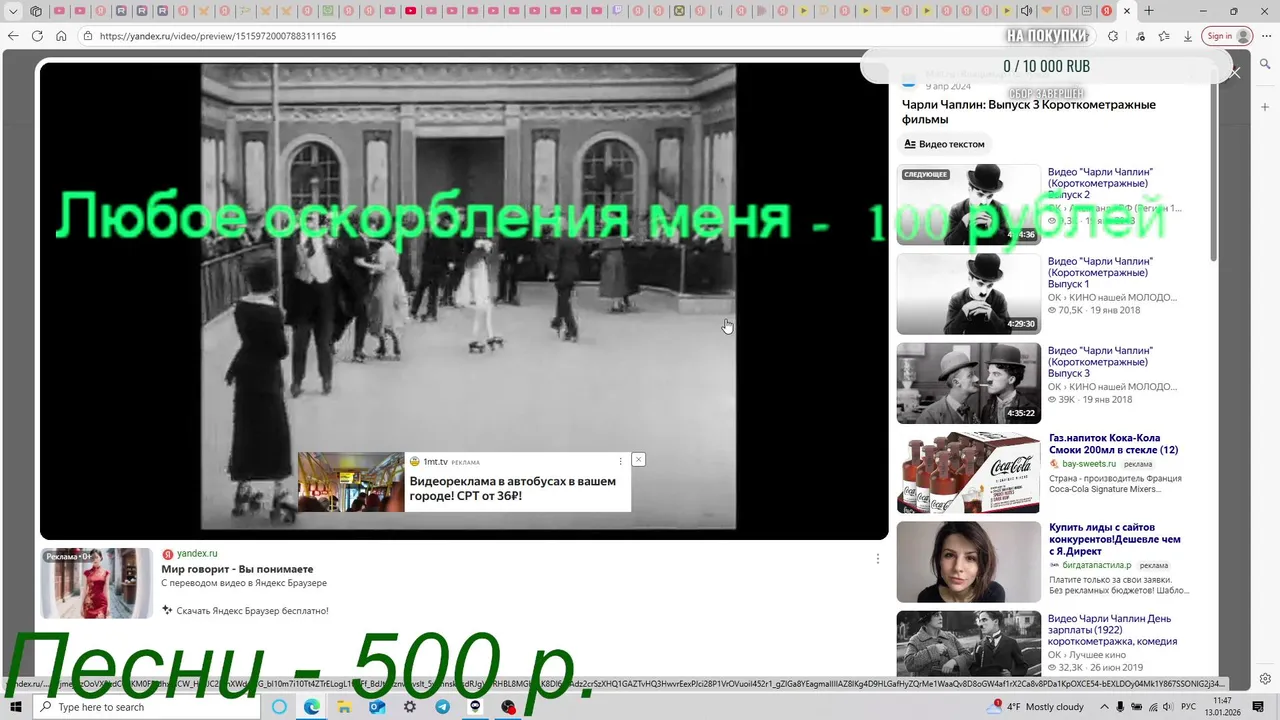Reload the page with the refresh icon
Viewport: 1280px width, 720px height.
37,36
